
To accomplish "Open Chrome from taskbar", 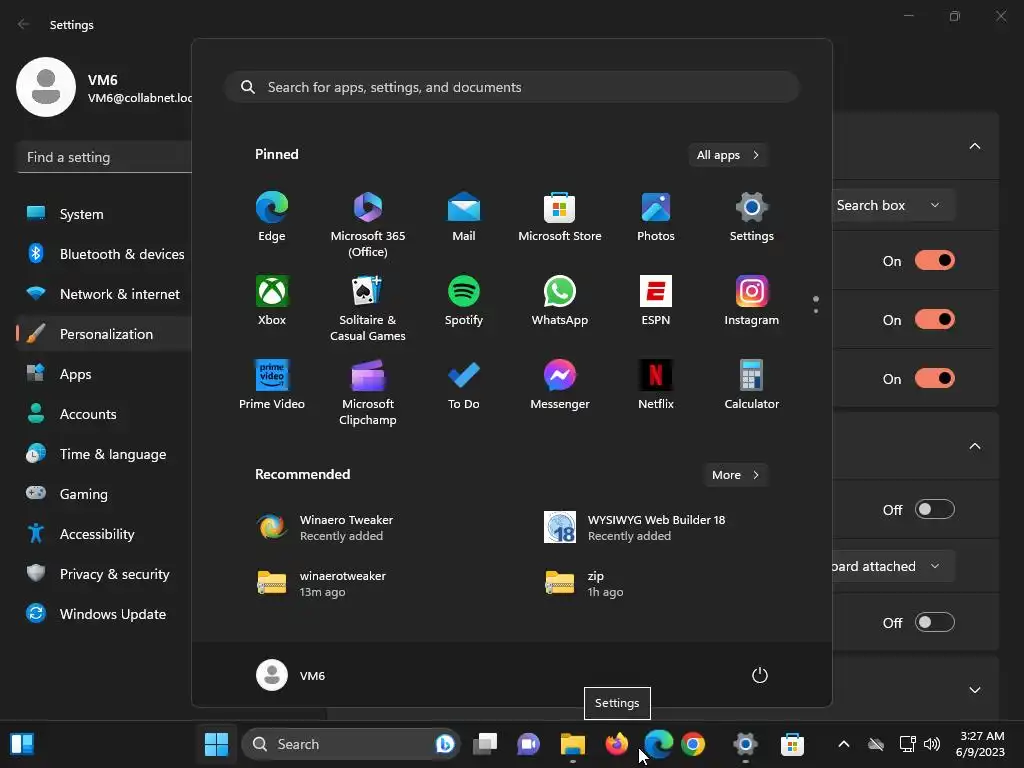I will (x=693, y=744).
